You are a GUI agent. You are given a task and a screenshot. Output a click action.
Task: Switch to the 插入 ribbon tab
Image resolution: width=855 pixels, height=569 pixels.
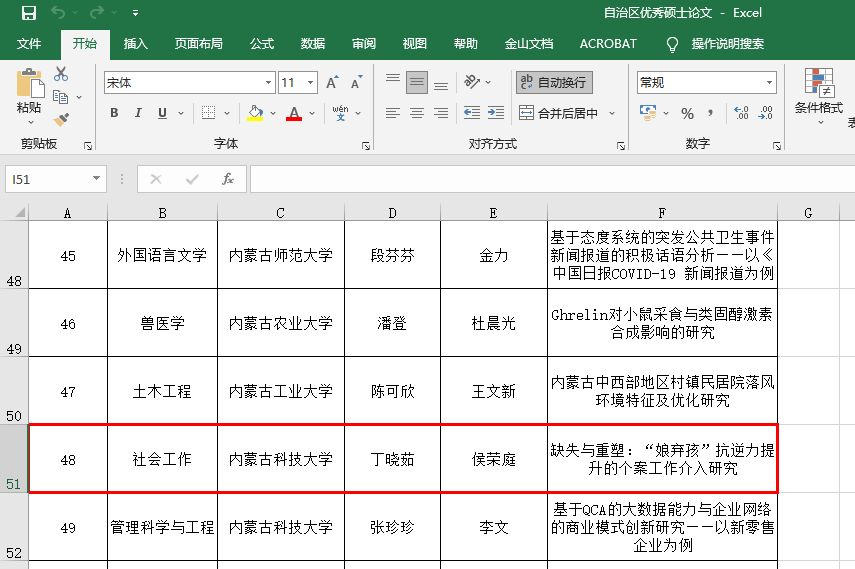pyautogui.click(x=135, y=44)
